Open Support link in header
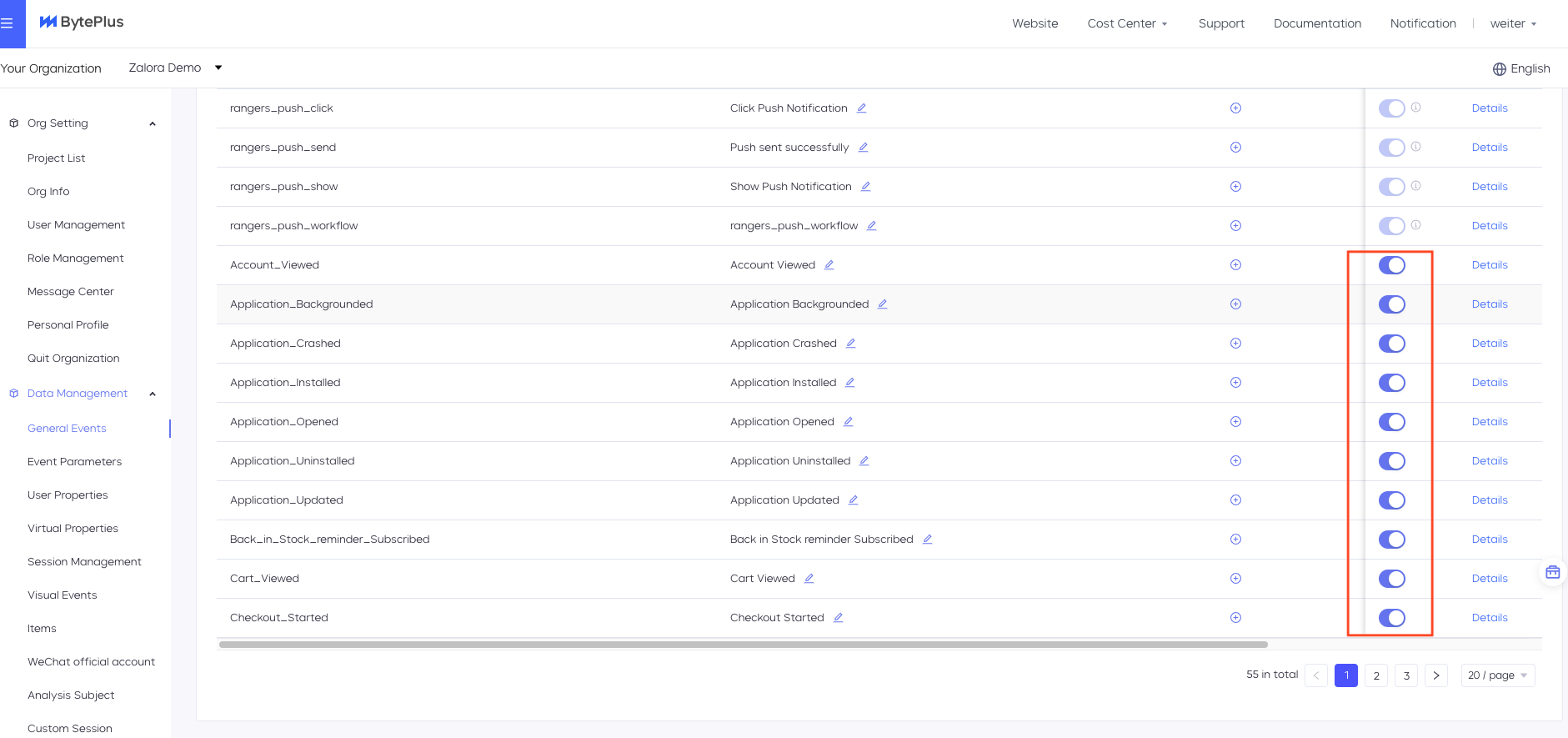Viewport: 1568px width, 738px height. coord(1221,23)
